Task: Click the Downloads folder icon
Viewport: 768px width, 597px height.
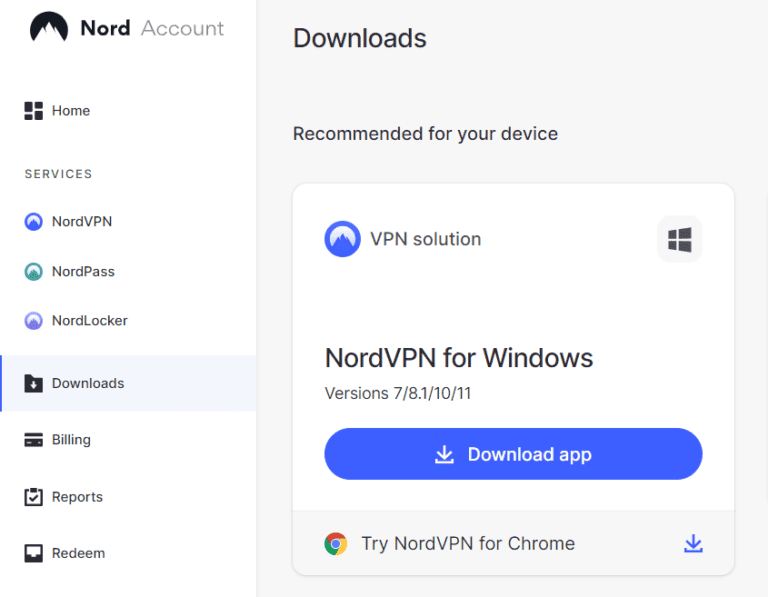Action: [34, 383]
